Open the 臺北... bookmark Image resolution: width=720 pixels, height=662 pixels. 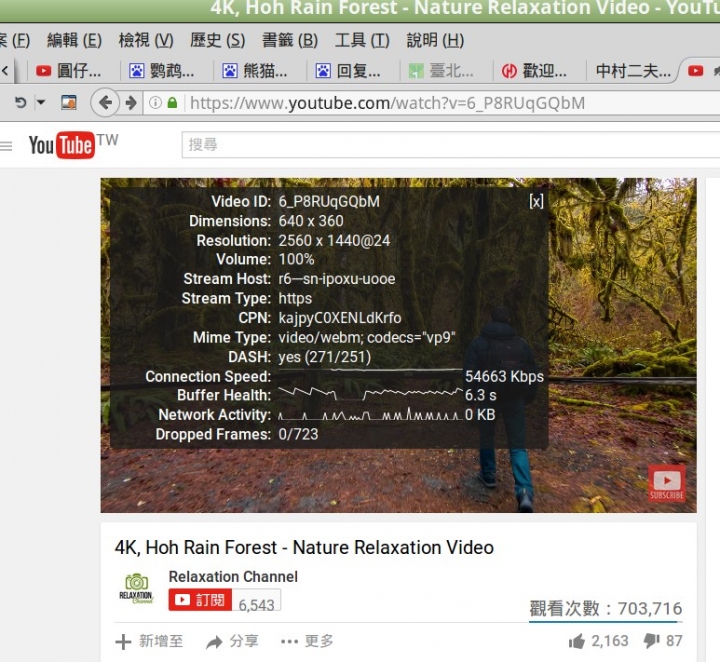coord(441,71)
